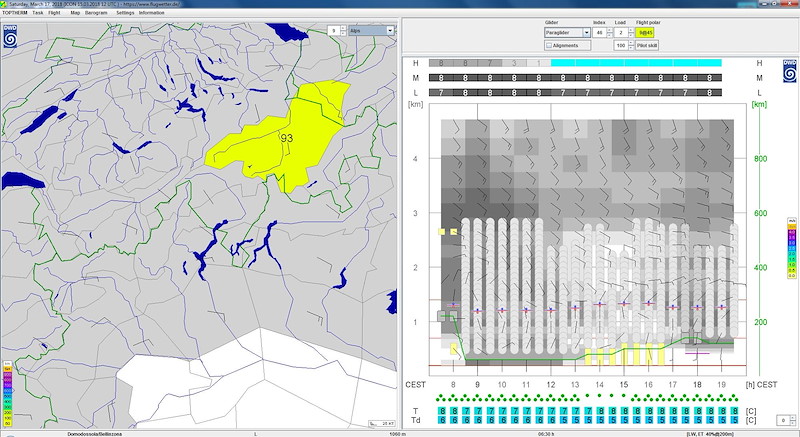Click the Pilot skill value field showing 100
Screen dimensions: 800x437
pyautogui.click(x=621, y=45)
